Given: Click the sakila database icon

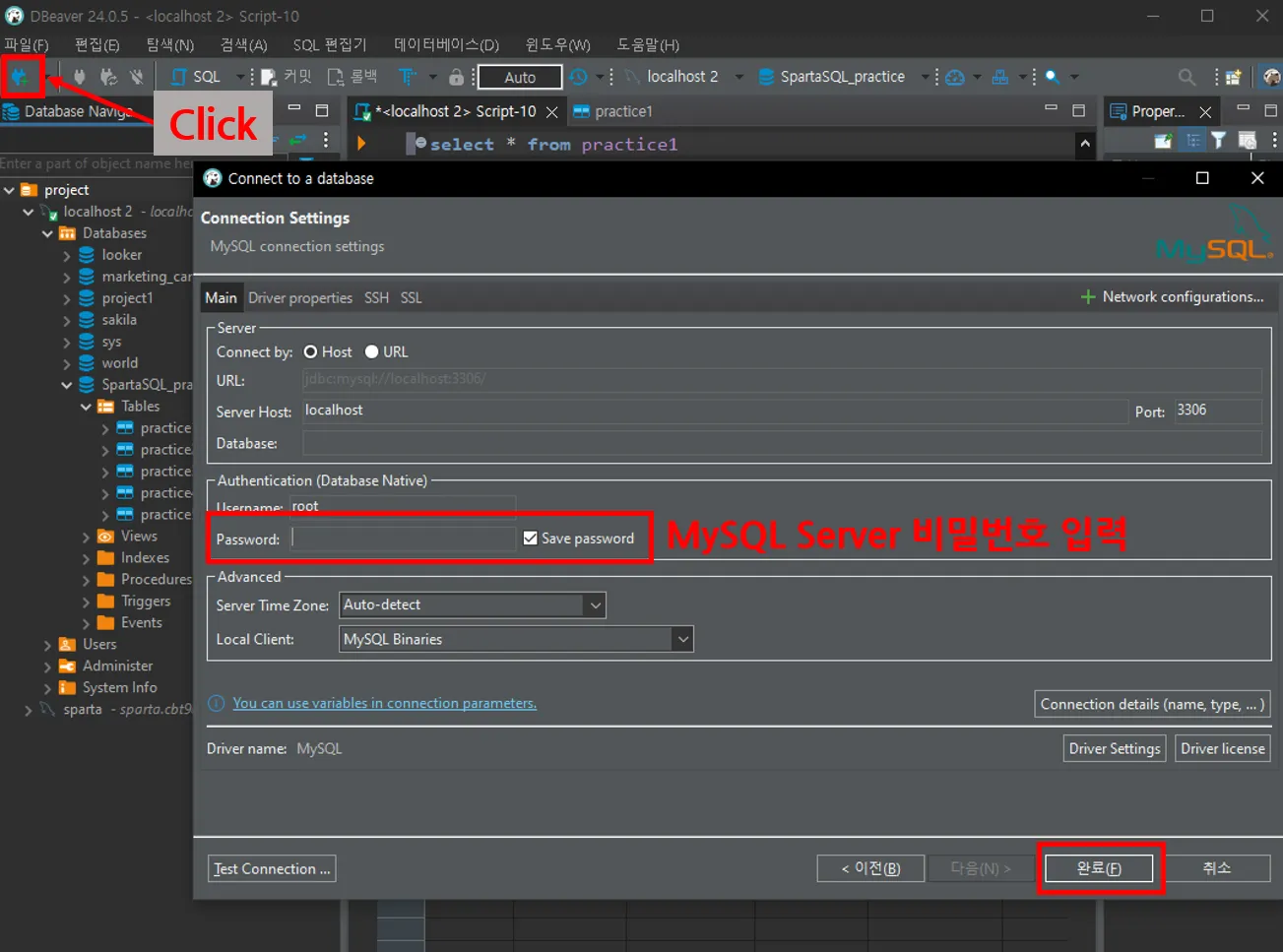Looking at the screenshot, I should click(87, 320).
